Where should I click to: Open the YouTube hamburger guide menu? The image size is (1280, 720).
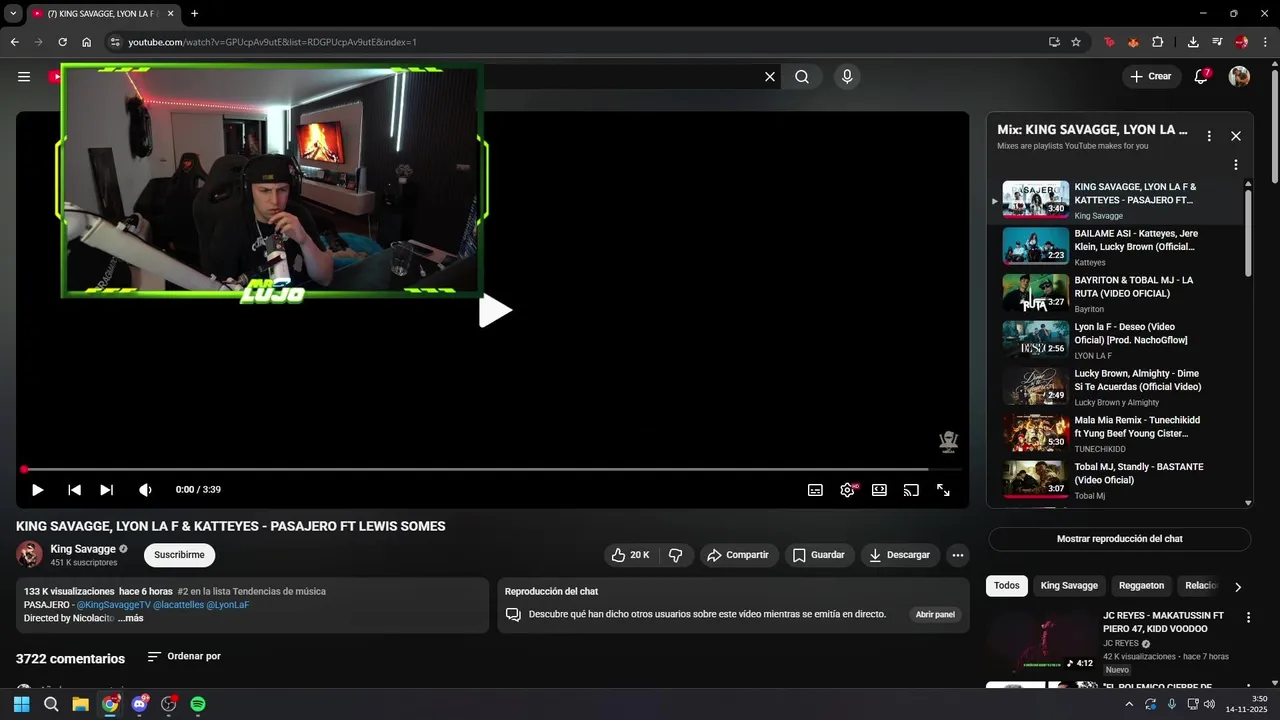click(x=24, y=77)
